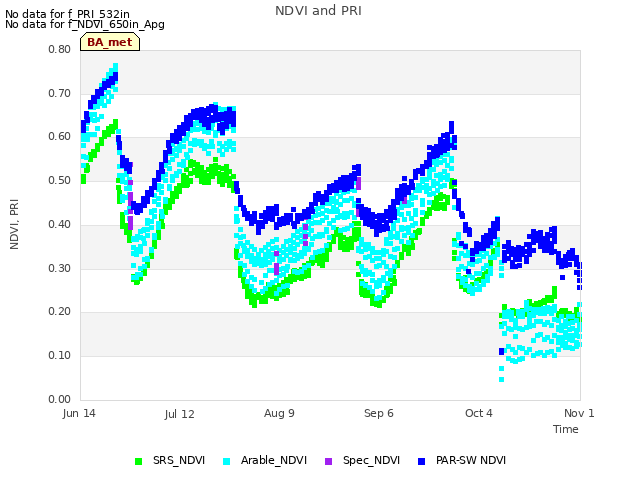Click the Jun 14 x-axis tick label
The image size is (640, 480).
(79, 413)
